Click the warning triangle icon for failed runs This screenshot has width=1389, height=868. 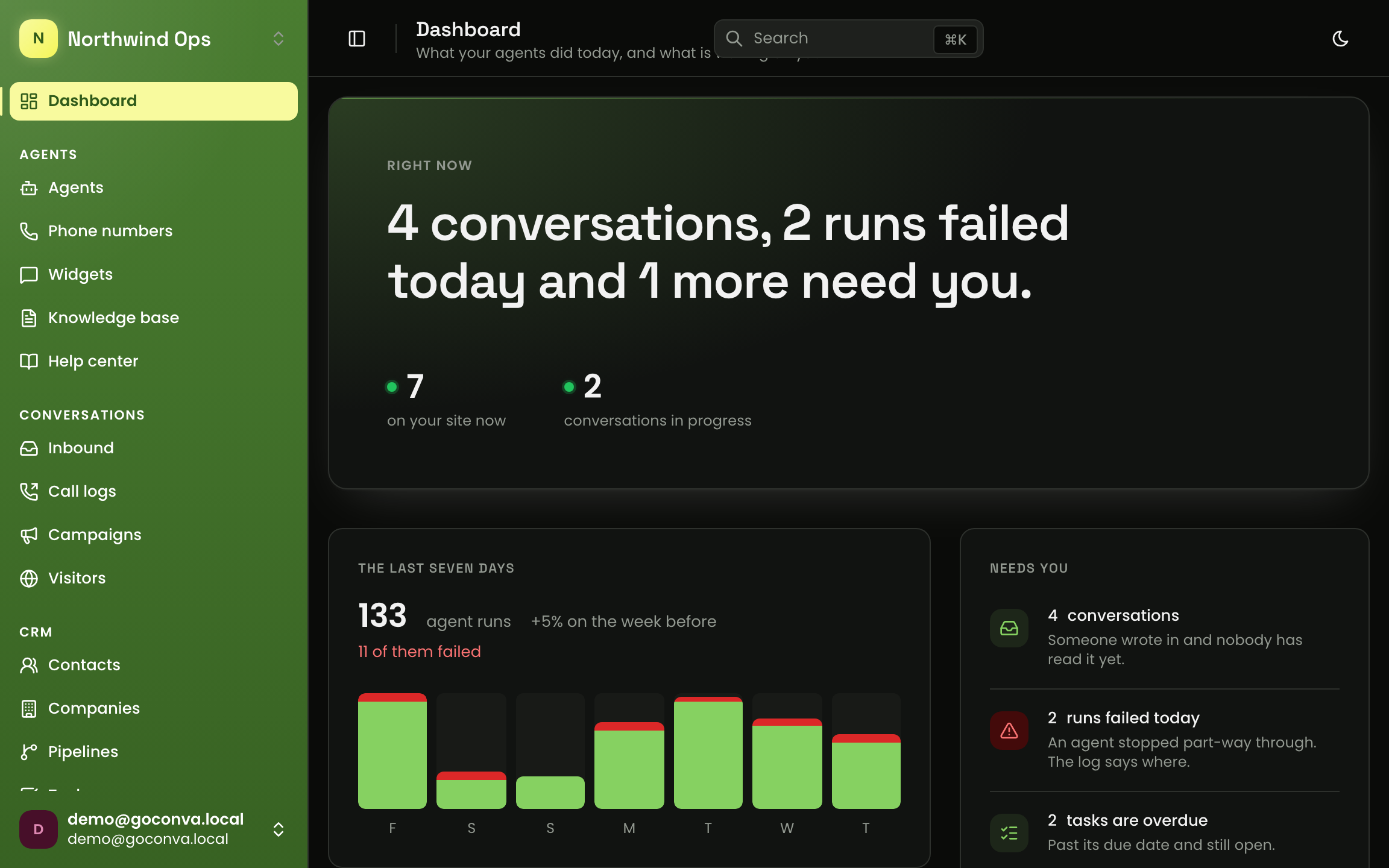coord(1009,731)
